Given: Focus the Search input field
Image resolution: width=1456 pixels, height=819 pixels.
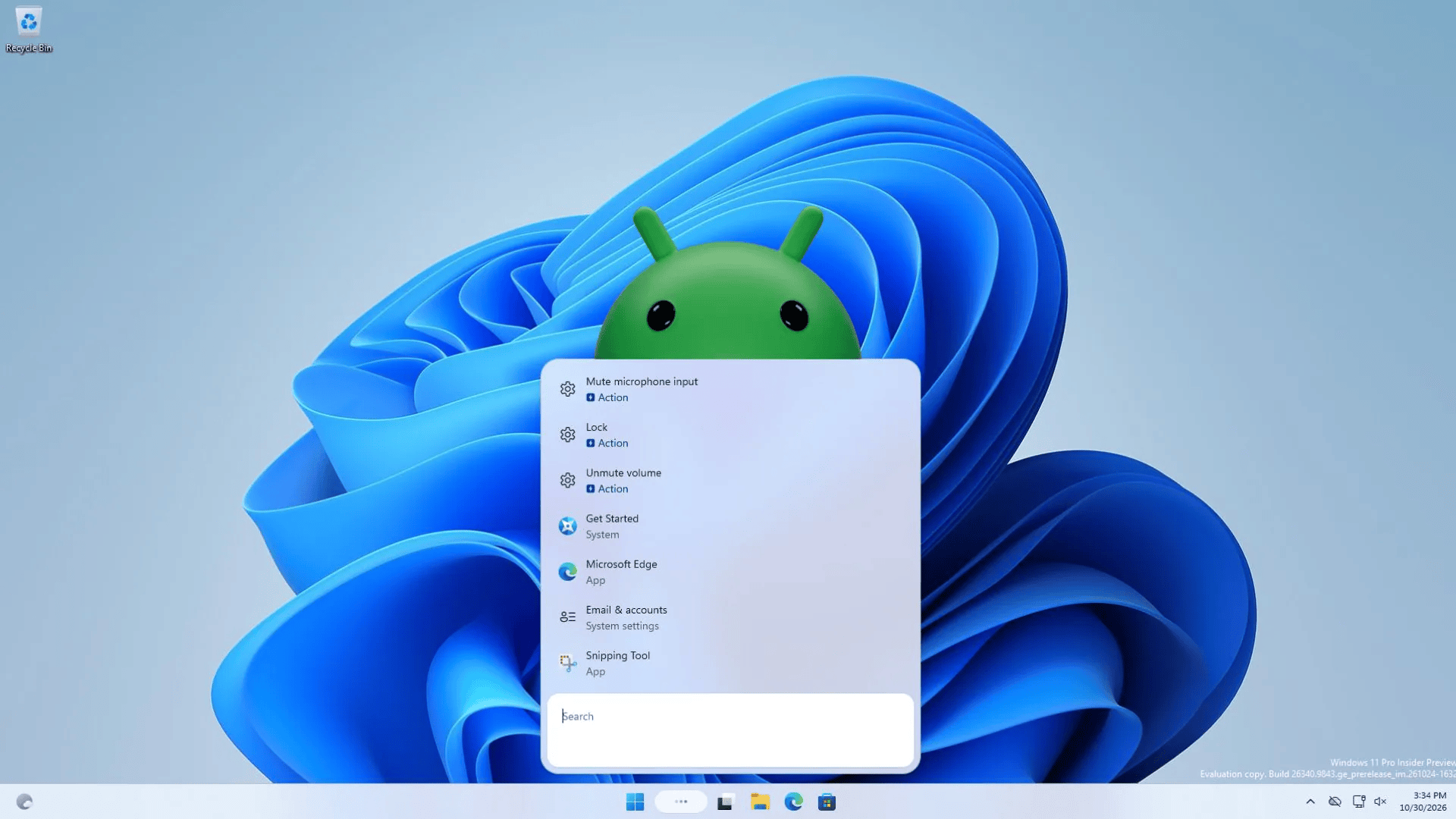Looking at the screenshot, I should 730,730.
